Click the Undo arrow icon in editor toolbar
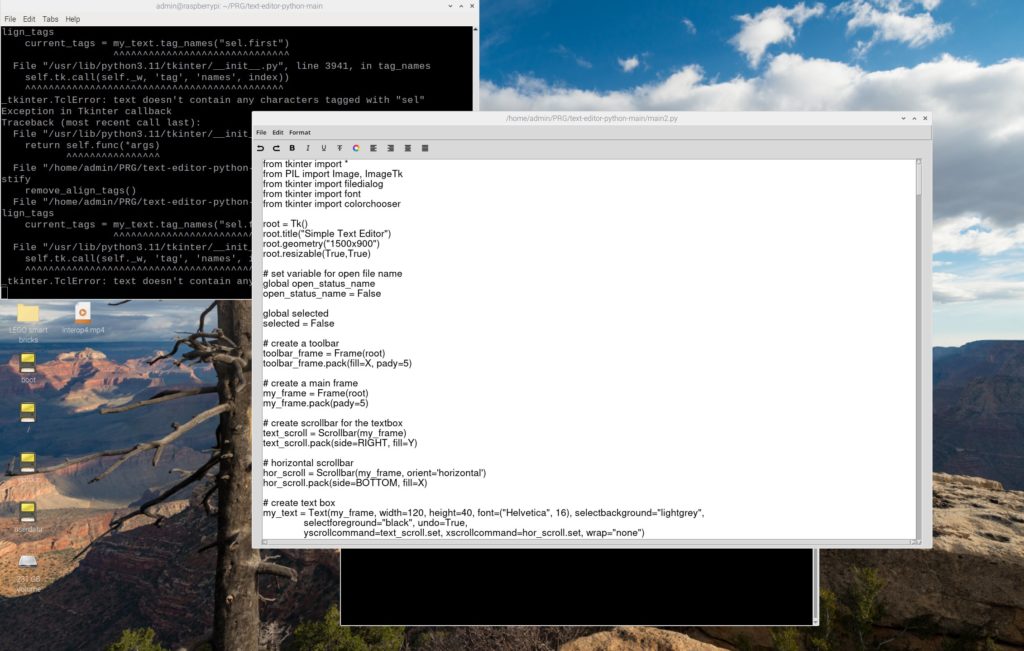Image resolution: width=1024 pixels, height=651 pixels. coord(261,148)
